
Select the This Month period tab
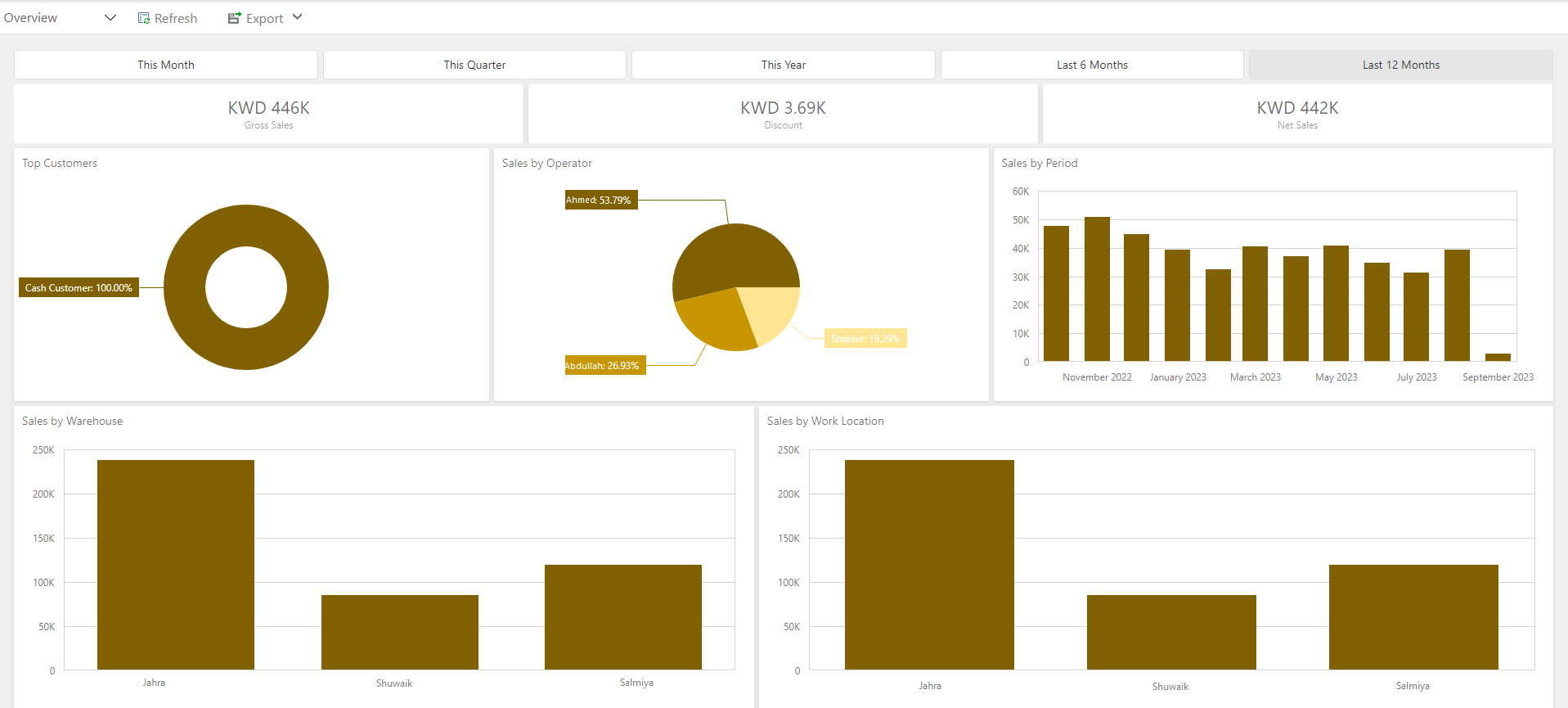click(x=166, y=65)
